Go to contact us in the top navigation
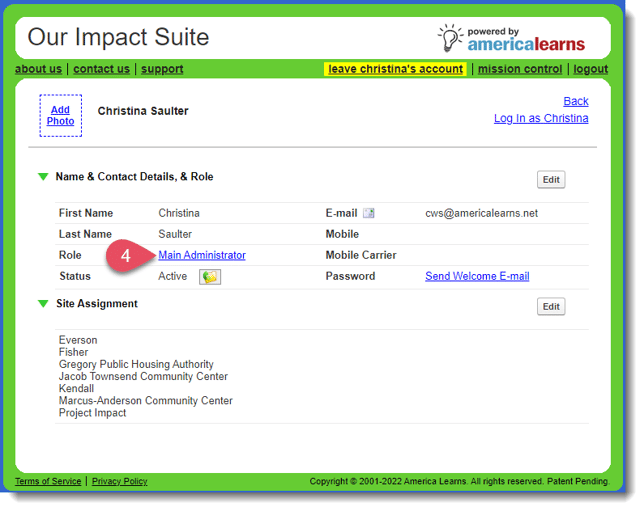The height and width of the screenshot is (511, 644). pos(101,69)
